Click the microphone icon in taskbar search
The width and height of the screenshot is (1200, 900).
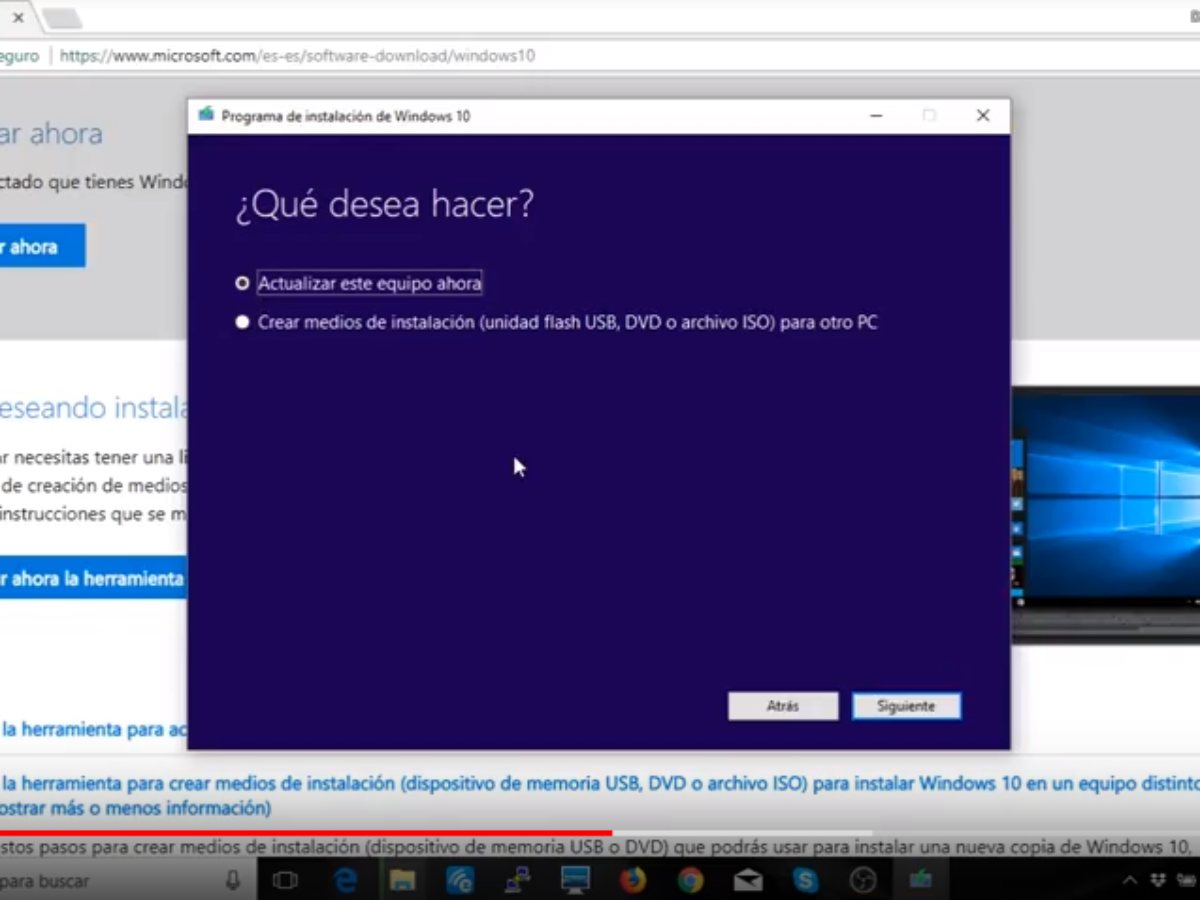[233, 881]
